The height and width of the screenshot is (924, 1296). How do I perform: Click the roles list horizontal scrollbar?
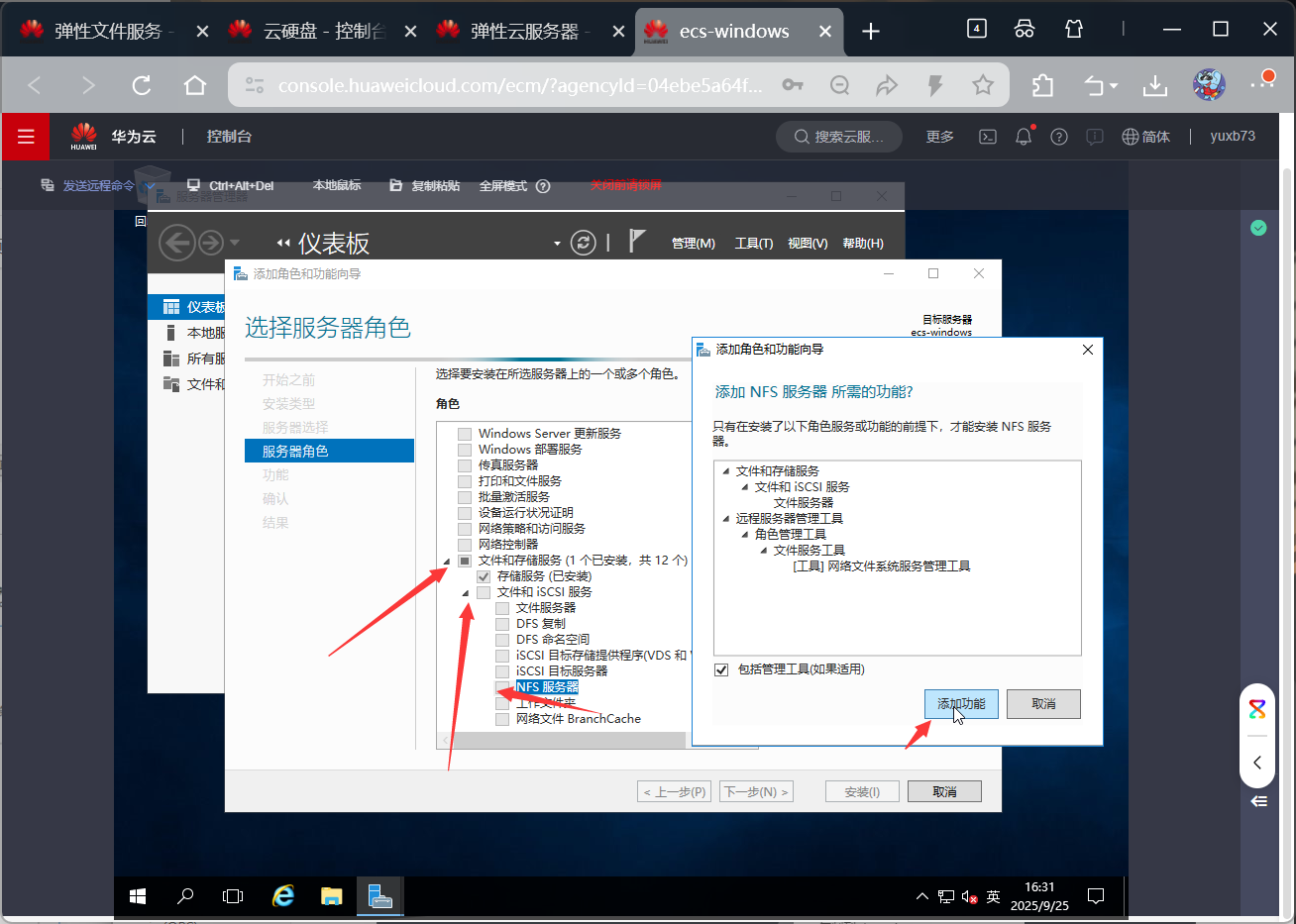[x=569, y=740]
